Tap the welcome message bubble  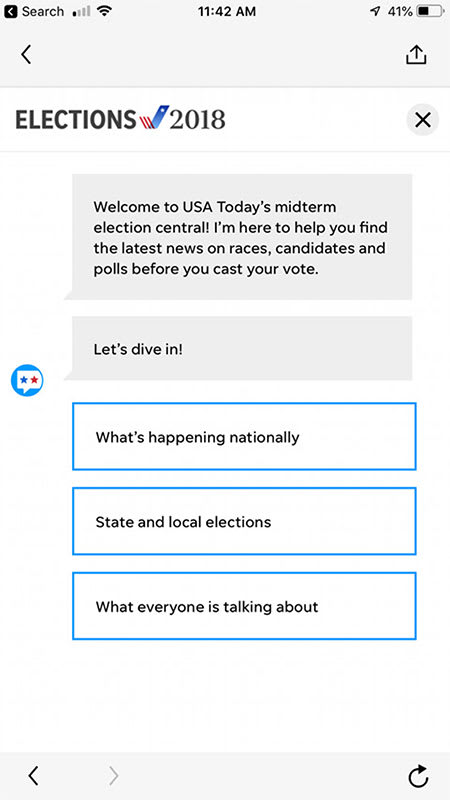tap(242, 237)
